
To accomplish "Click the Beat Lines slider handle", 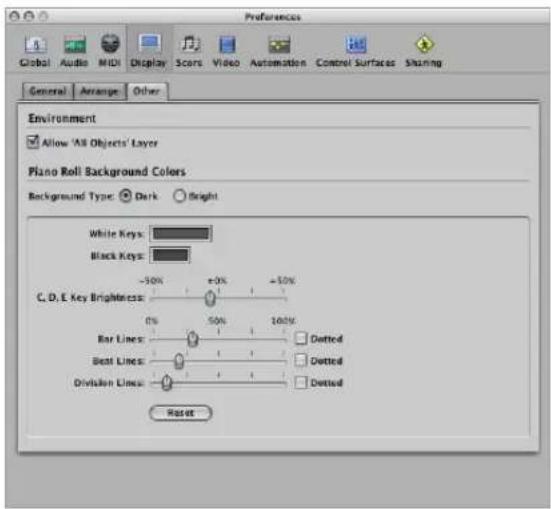I will [179, 361].
